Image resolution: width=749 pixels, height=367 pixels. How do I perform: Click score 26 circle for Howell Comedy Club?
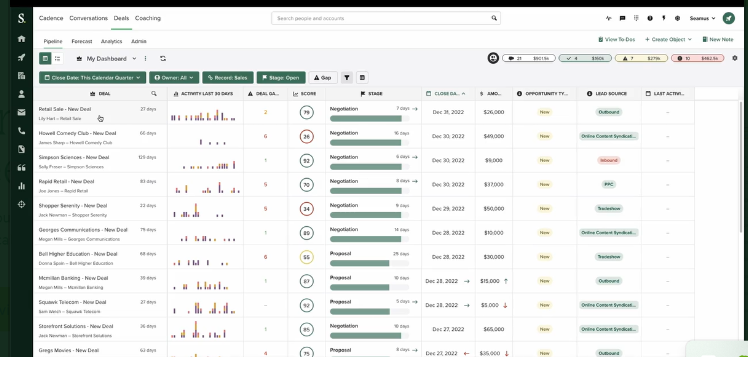[x=306, y=137]
